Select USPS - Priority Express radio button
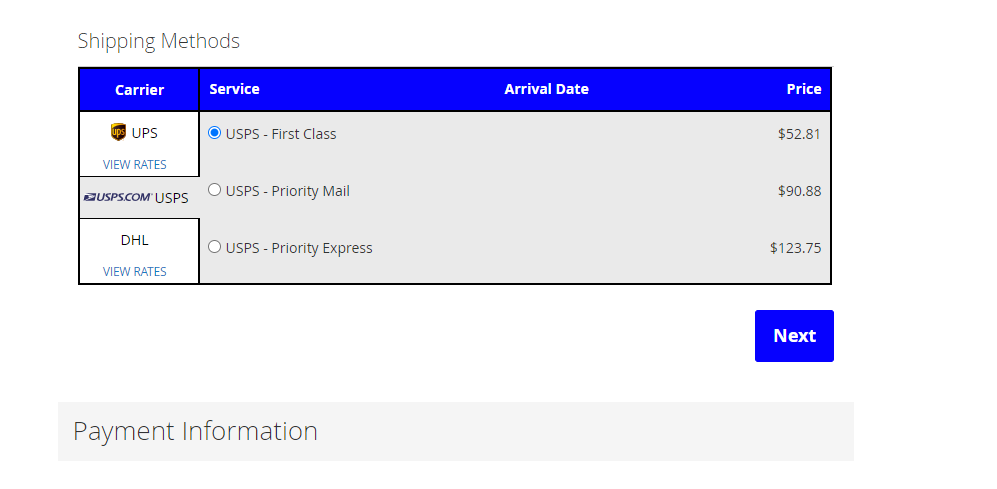Image resolution: width=997 pixels, height=489 pixels. coord(214,247)
